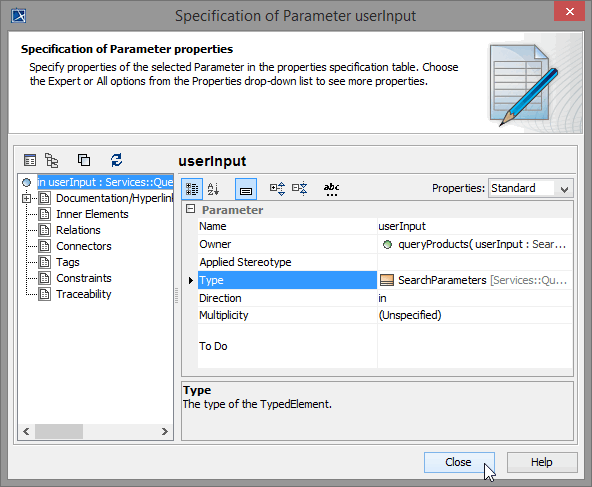Viewport: 592px width, 487px height.
Task: Toggle alphabetical sort view
Action: (x=213, y=189)
